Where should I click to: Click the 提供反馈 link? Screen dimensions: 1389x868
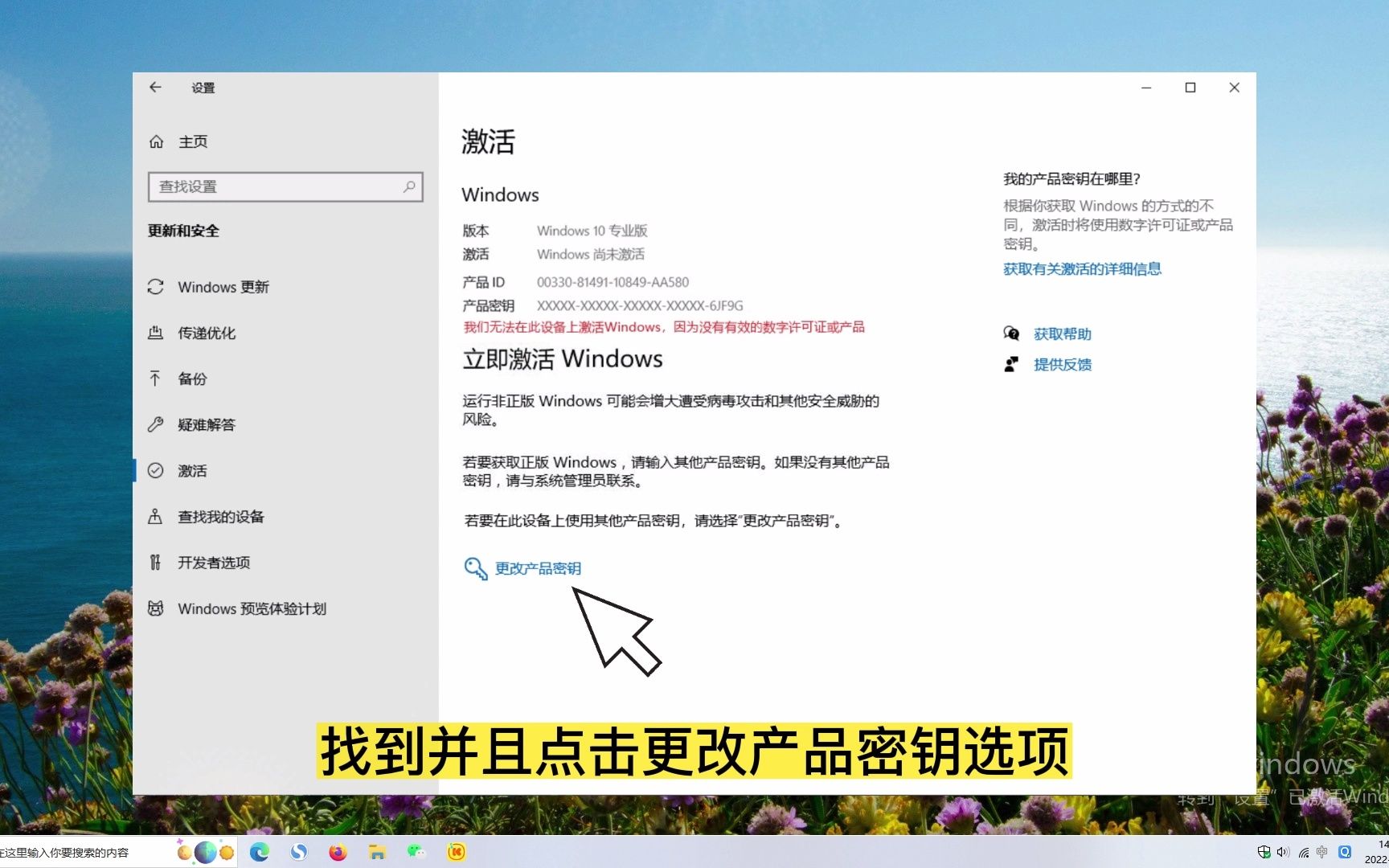pyautogui.click(x=1062, y=364)
